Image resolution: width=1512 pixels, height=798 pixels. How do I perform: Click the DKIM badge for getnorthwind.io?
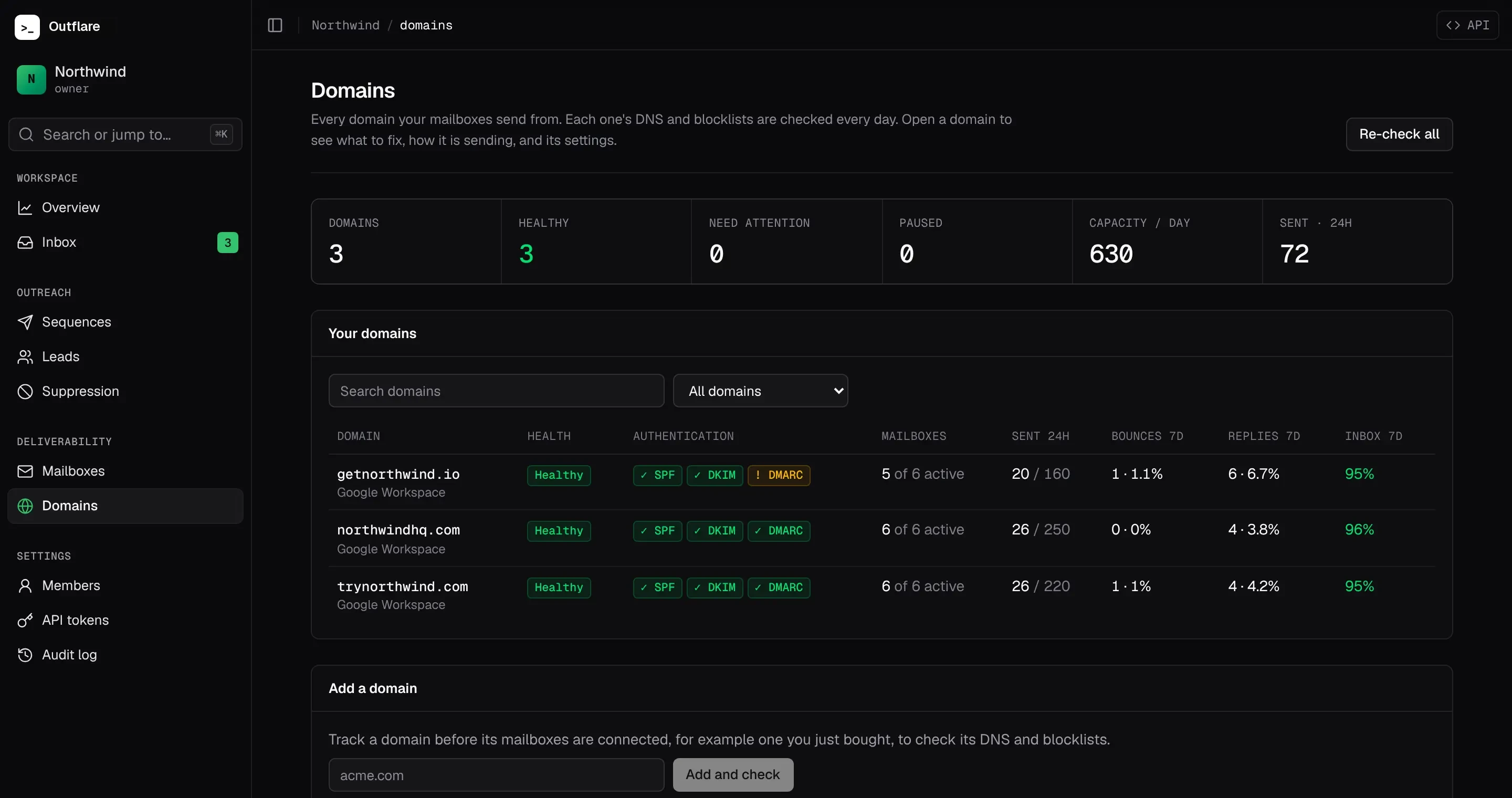(715, 475)
